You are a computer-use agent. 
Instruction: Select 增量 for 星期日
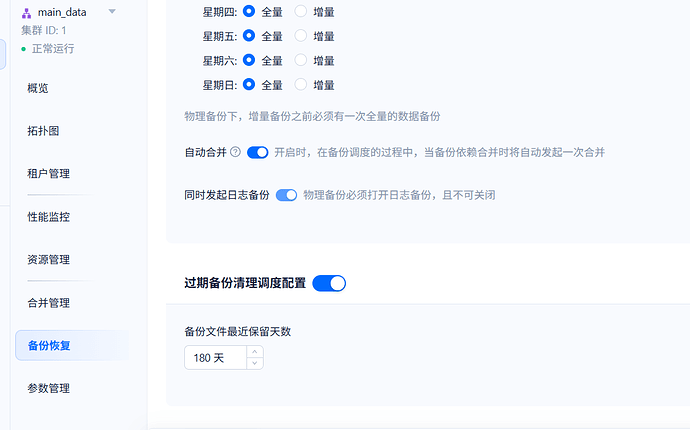[x=301, y=85]
